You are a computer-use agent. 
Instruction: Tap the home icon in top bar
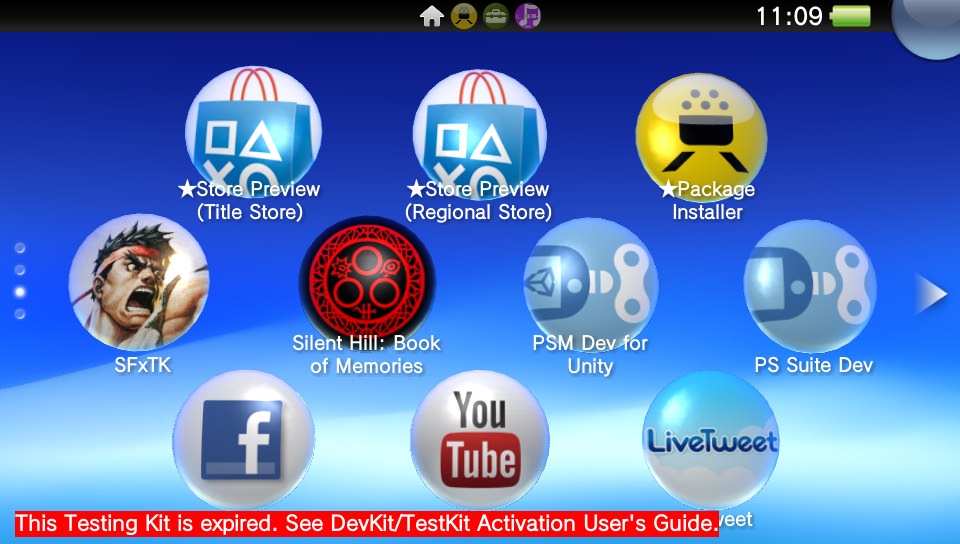[x=432, y=16]
